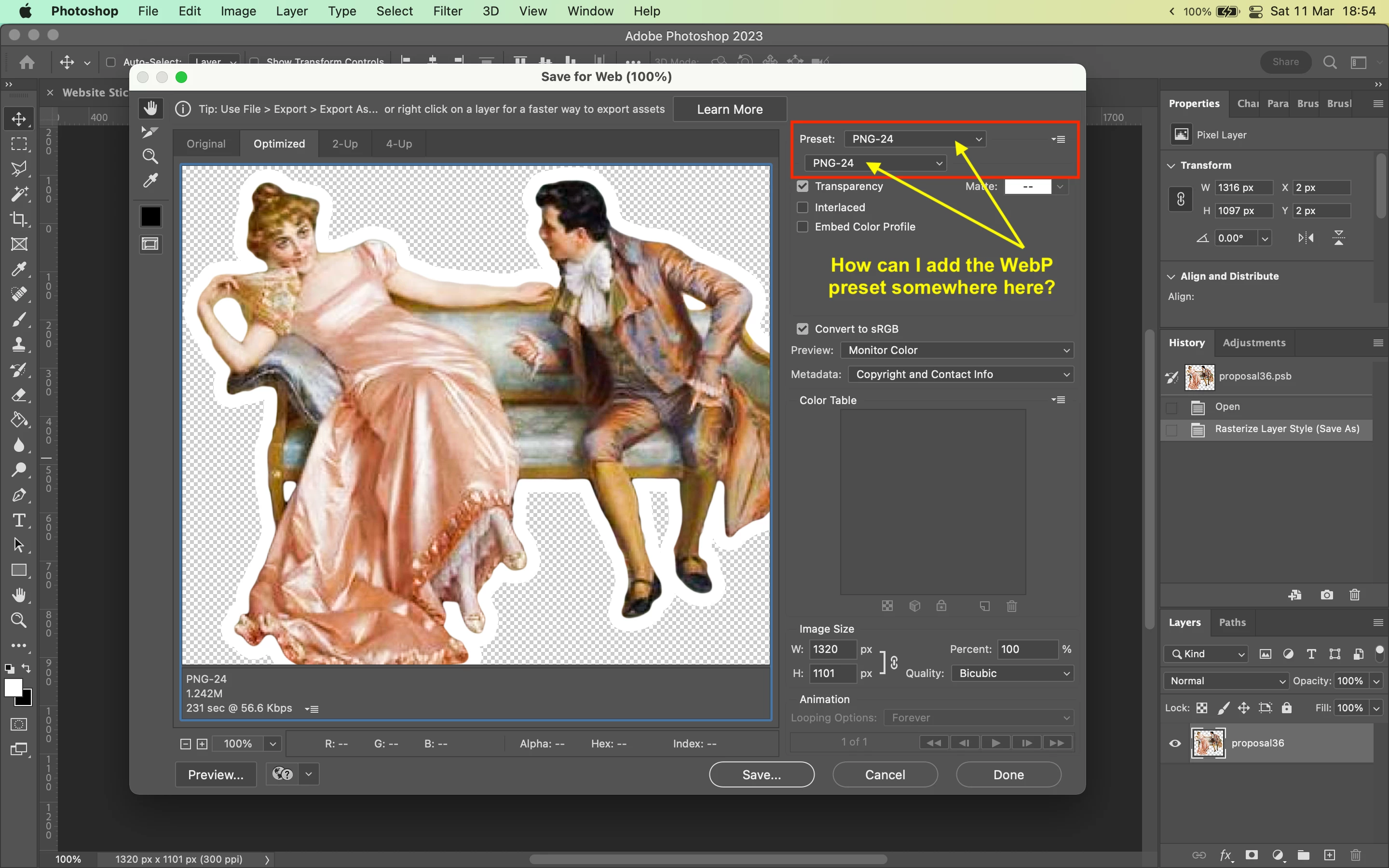This screenshot has width=1389, height=868.
Task: Toggle slices visibility icon in dialog
Action: click(x=150, y=244)
